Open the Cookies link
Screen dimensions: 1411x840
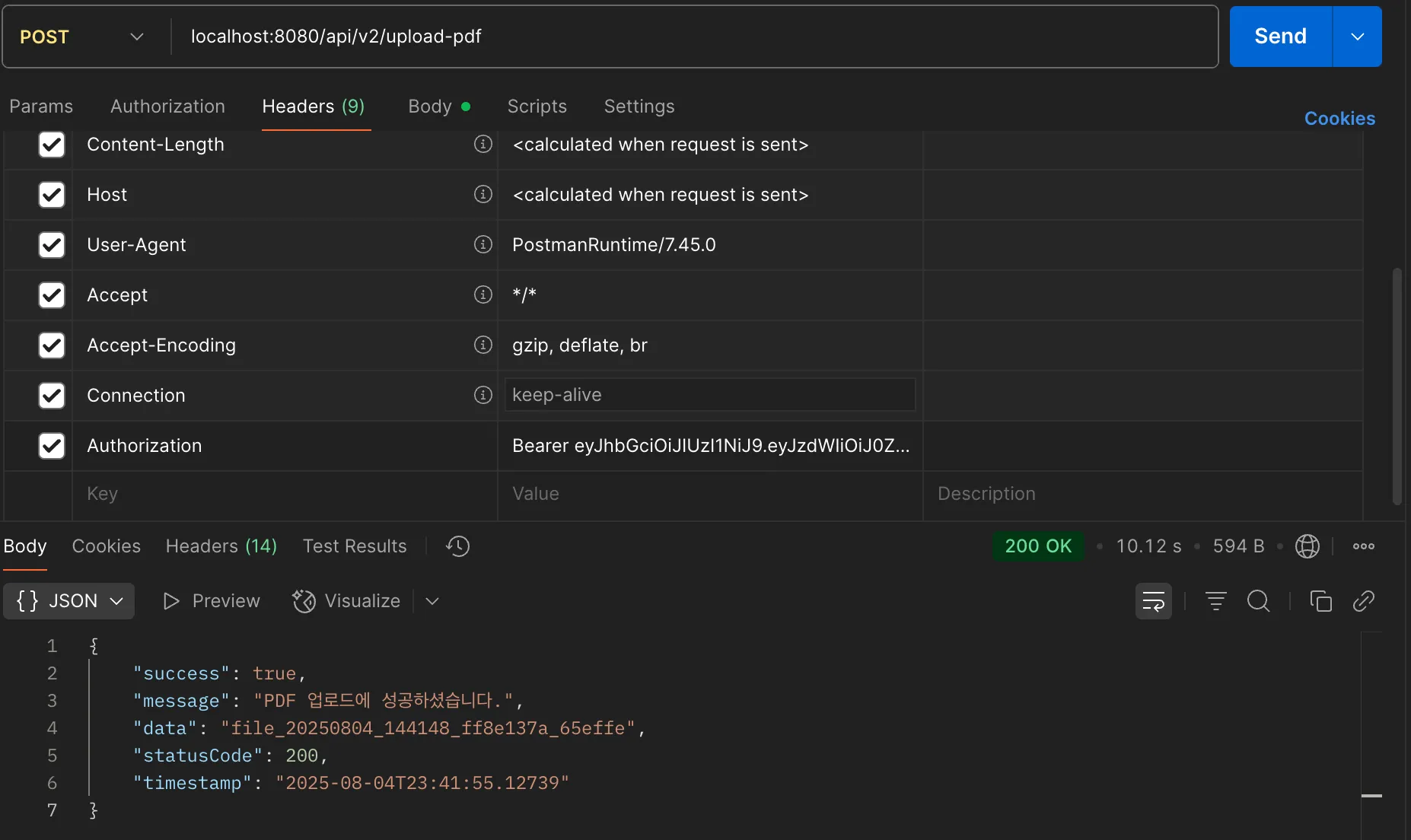[x=1339, y=119]
